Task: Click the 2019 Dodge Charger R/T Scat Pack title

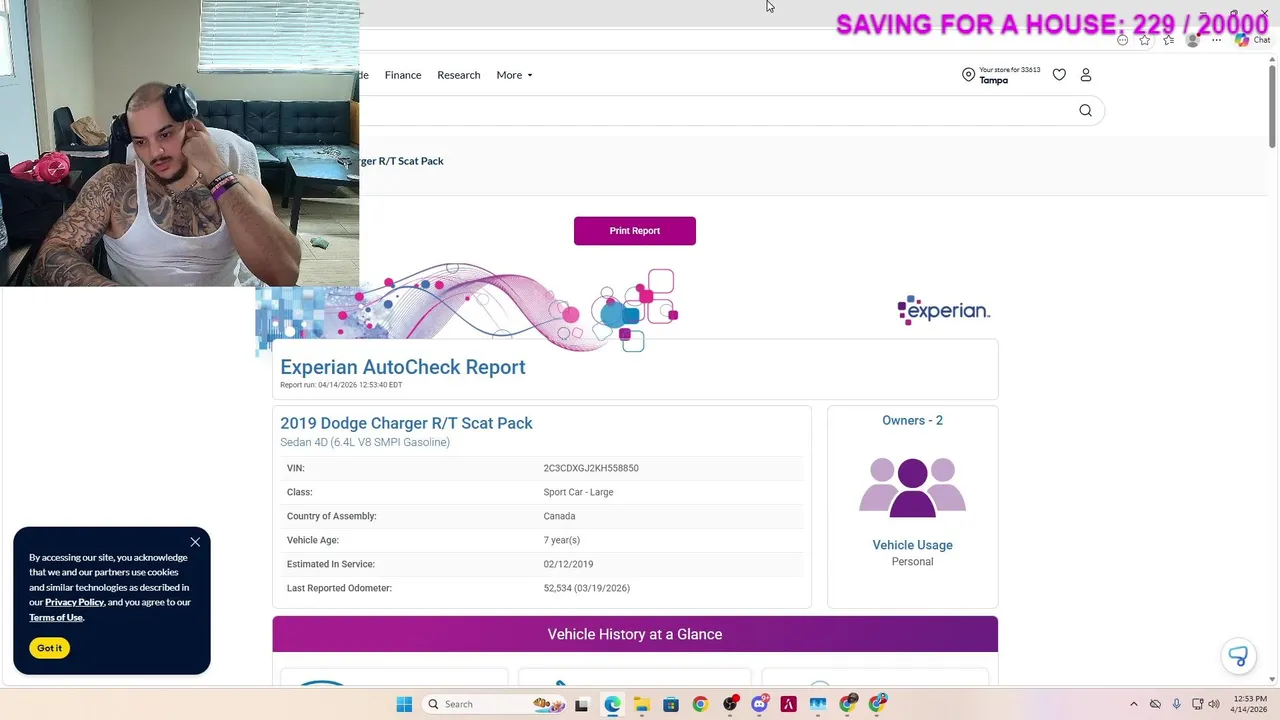Action: pos(406,423)
